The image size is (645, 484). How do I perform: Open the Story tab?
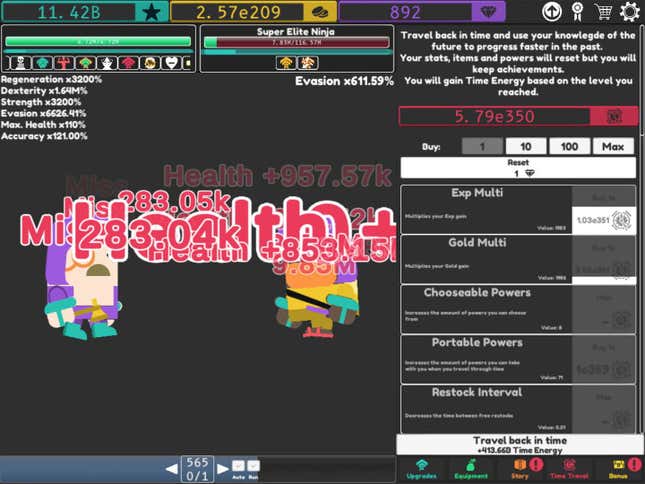[x=520, y=470]
